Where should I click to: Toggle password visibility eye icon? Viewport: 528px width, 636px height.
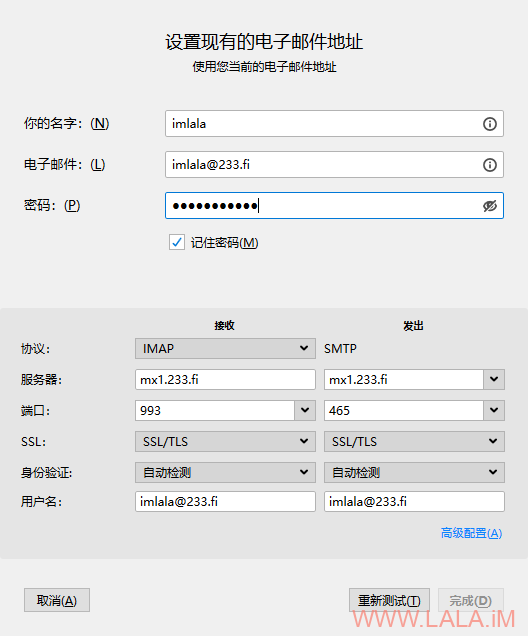(489, 206)
